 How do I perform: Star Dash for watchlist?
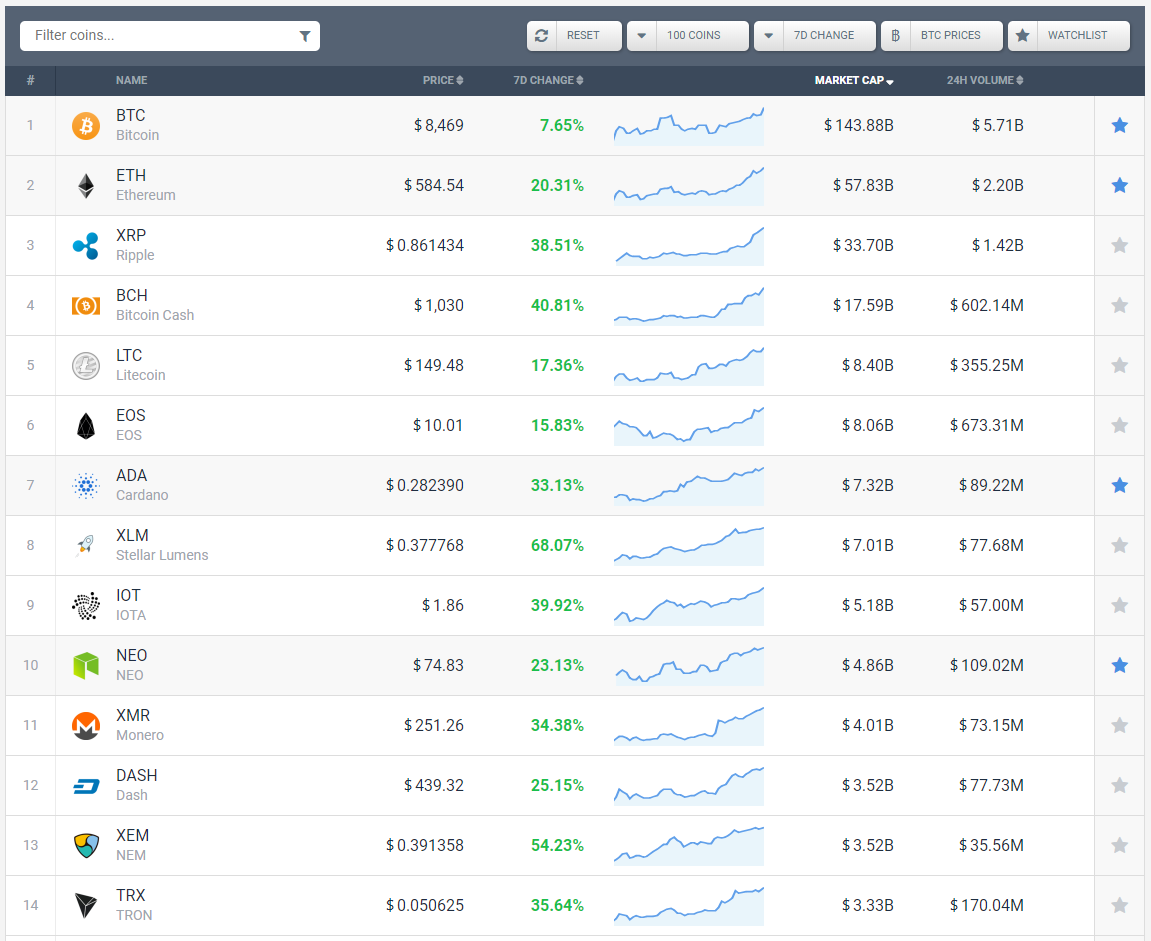click(1119, 785)
